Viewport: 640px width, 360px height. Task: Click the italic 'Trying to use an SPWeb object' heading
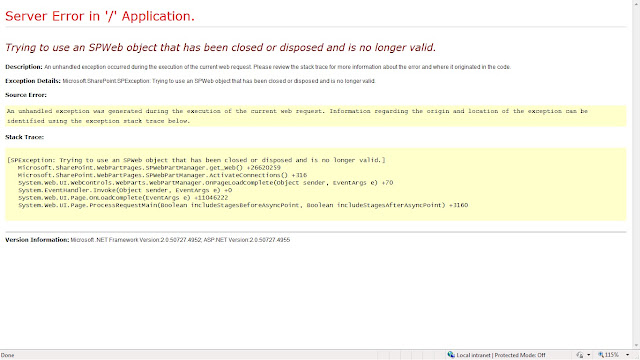[220, 47]
